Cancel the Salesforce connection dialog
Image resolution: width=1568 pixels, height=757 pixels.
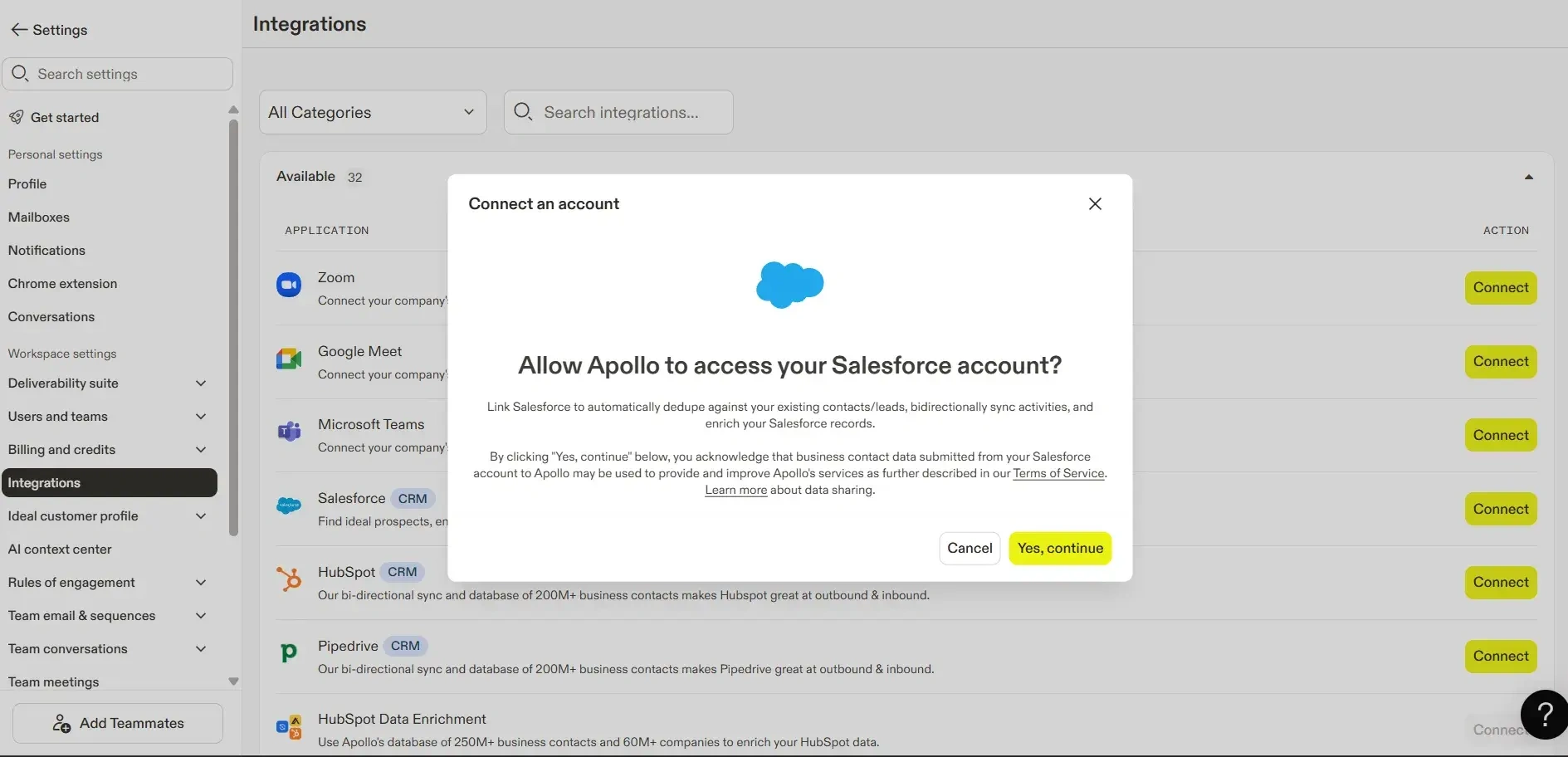click(970, 549)
